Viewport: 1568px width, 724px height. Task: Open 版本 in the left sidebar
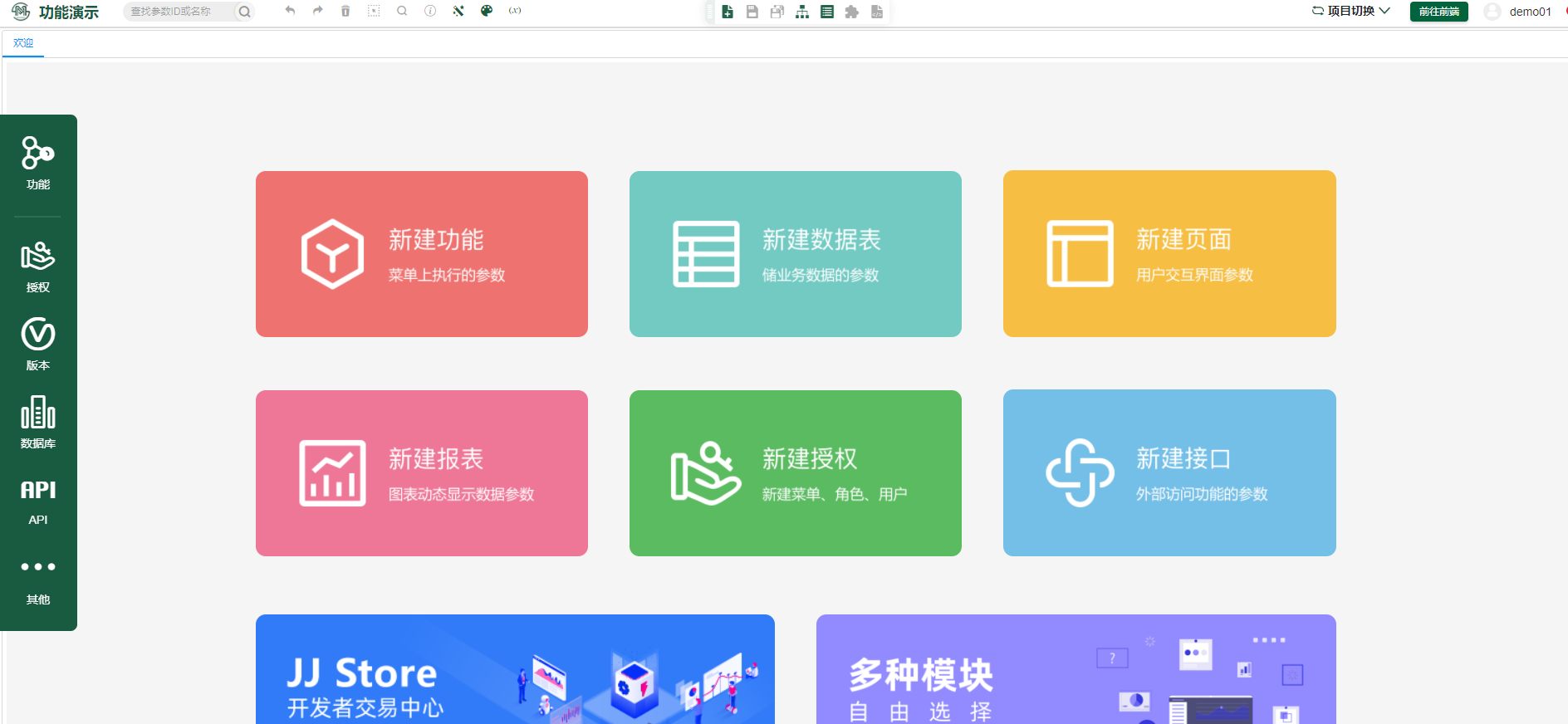coord(38,344)
